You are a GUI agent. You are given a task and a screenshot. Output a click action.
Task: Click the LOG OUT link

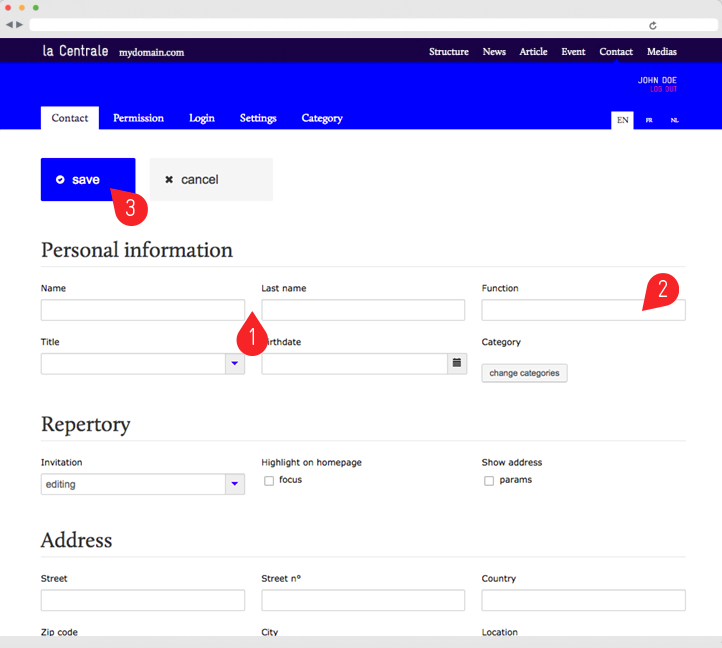663,89
